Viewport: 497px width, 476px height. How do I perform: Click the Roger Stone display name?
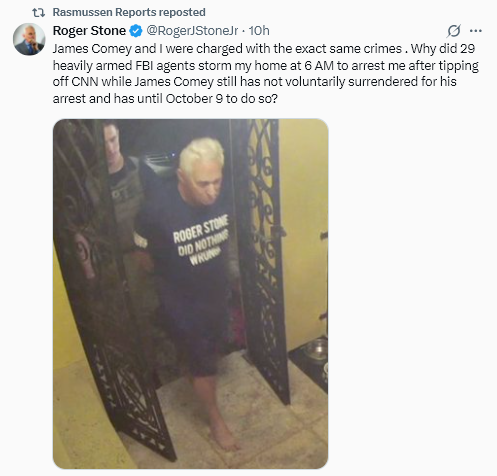click(x=89, y=31)
